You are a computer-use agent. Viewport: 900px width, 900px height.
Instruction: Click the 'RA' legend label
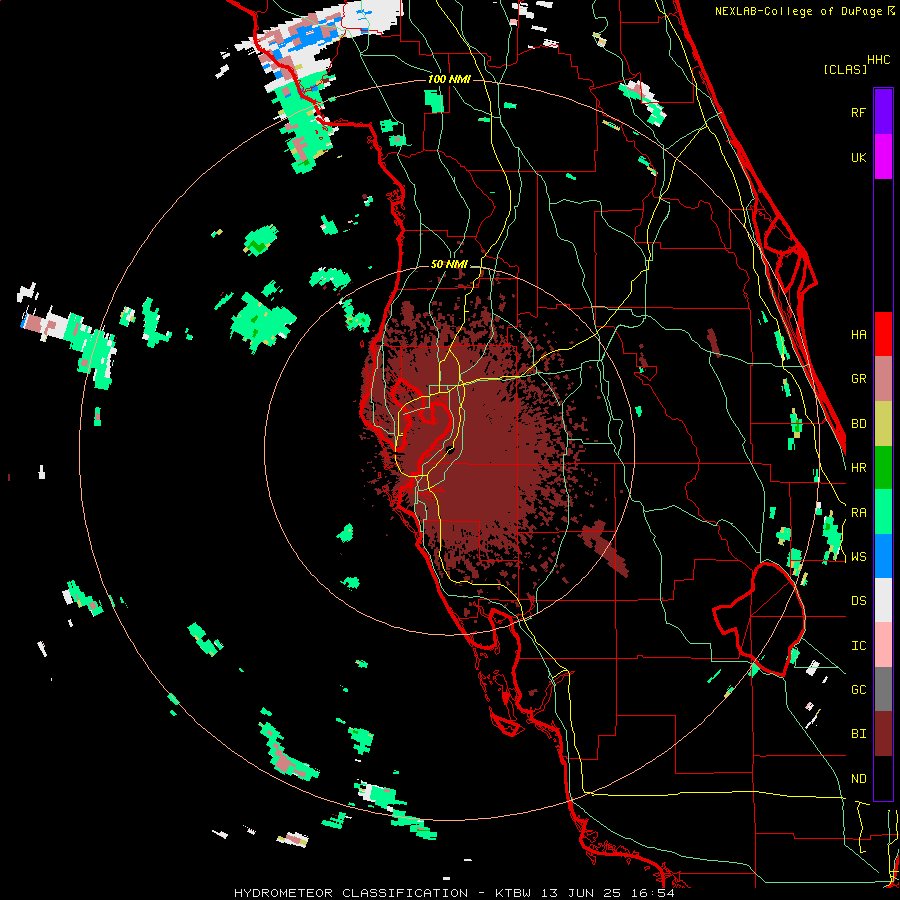click(858, 512)
